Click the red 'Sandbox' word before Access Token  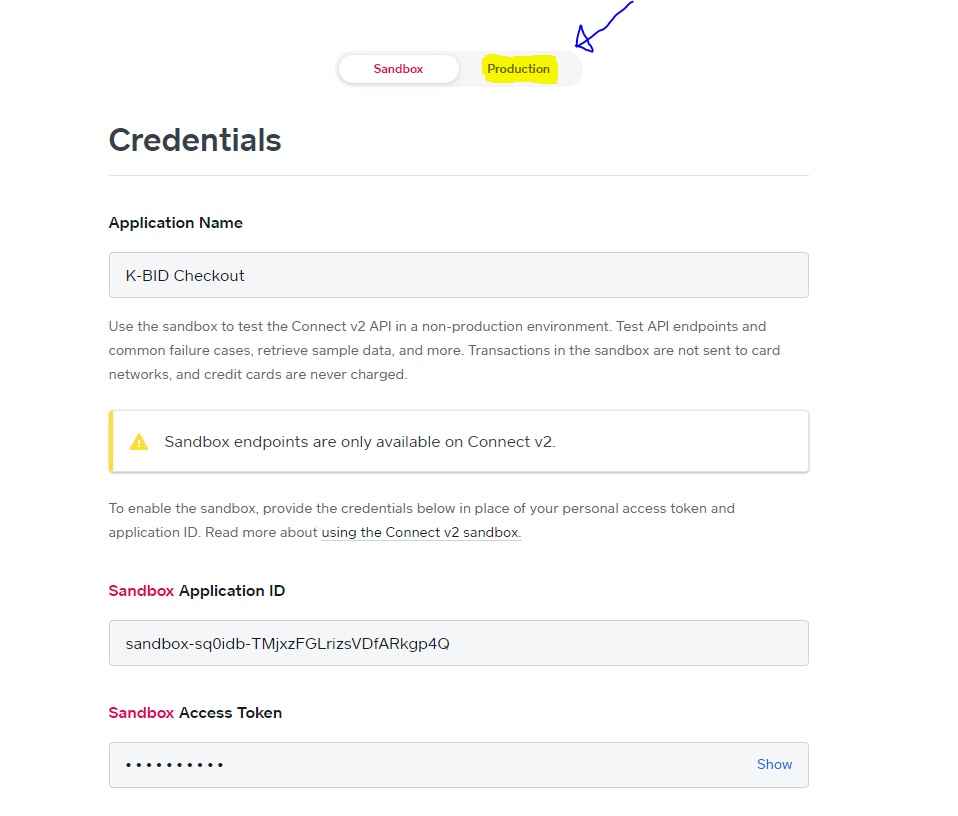[x=141, y=713]
